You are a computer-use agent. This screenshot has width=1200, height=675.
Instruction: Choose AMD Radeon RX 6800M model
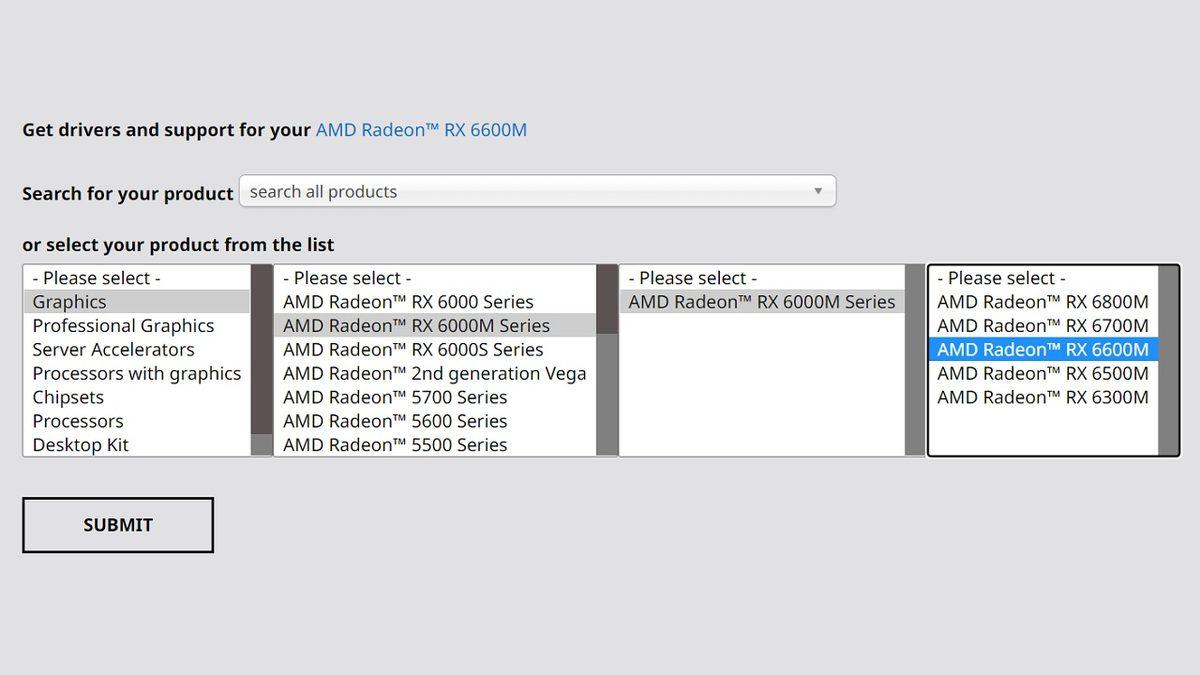(1042, 302)
